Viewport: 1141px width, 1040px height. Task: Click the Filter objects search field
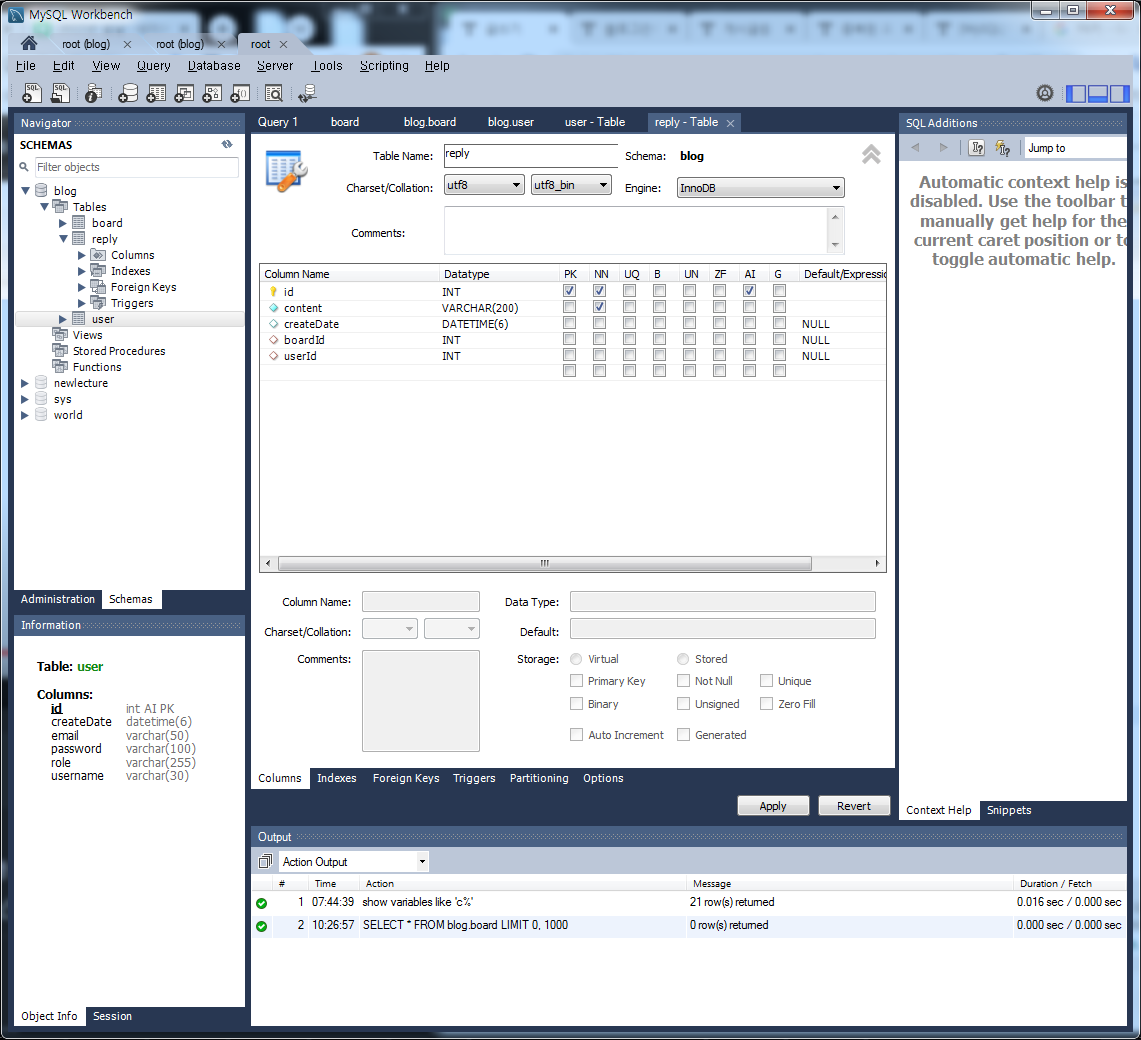tap(137, 167)
